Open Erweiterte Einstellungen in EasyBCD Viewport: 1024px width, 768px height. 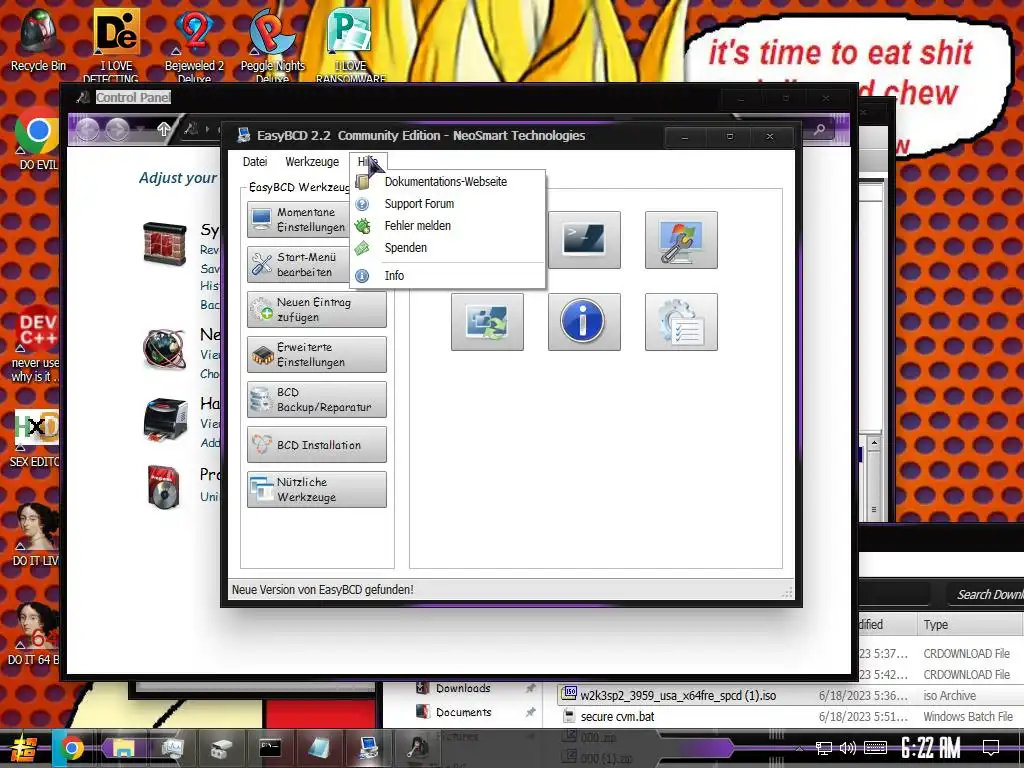tap(317, 355)
